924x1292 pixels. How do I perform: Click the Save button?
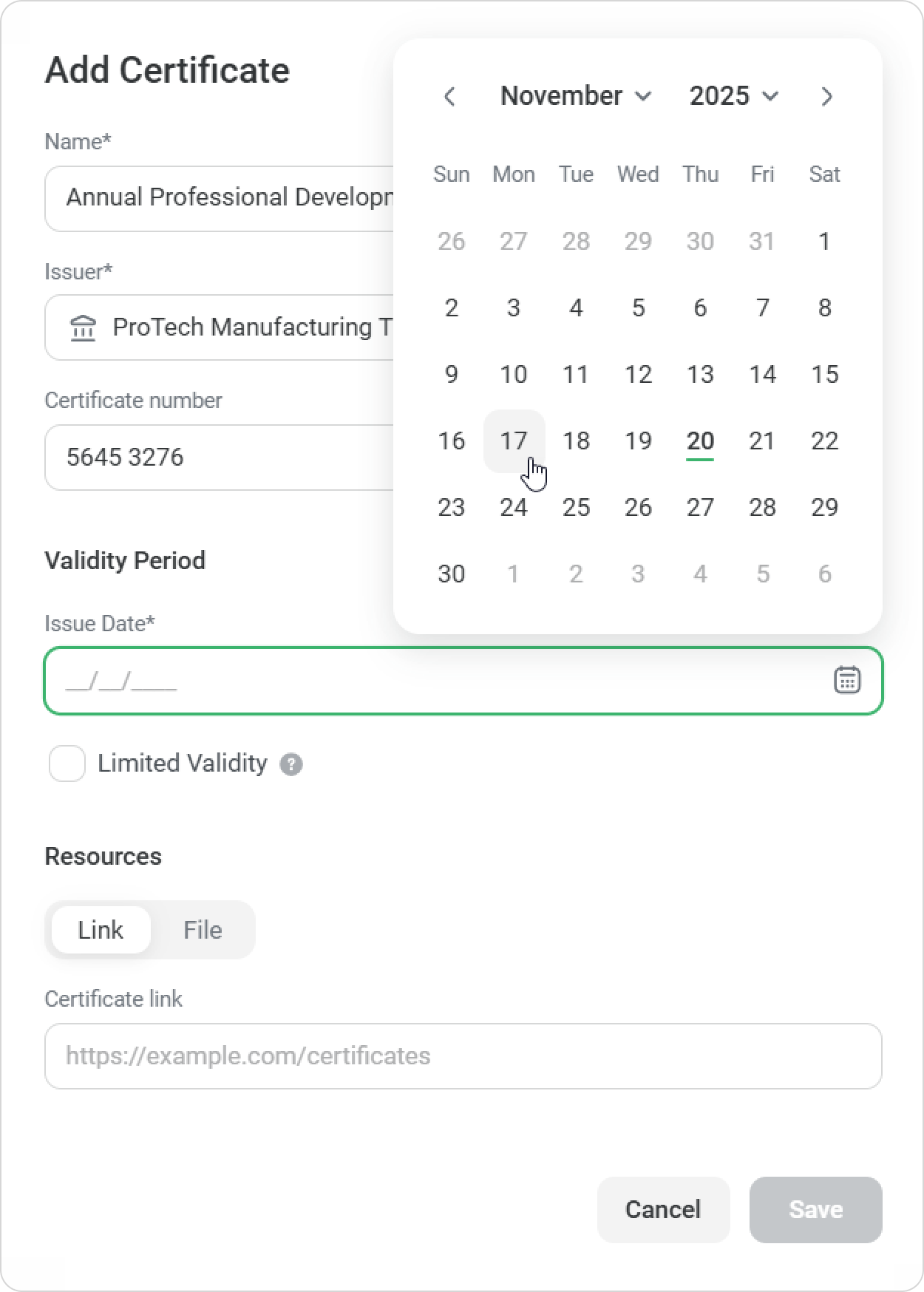click(815, 1209)
